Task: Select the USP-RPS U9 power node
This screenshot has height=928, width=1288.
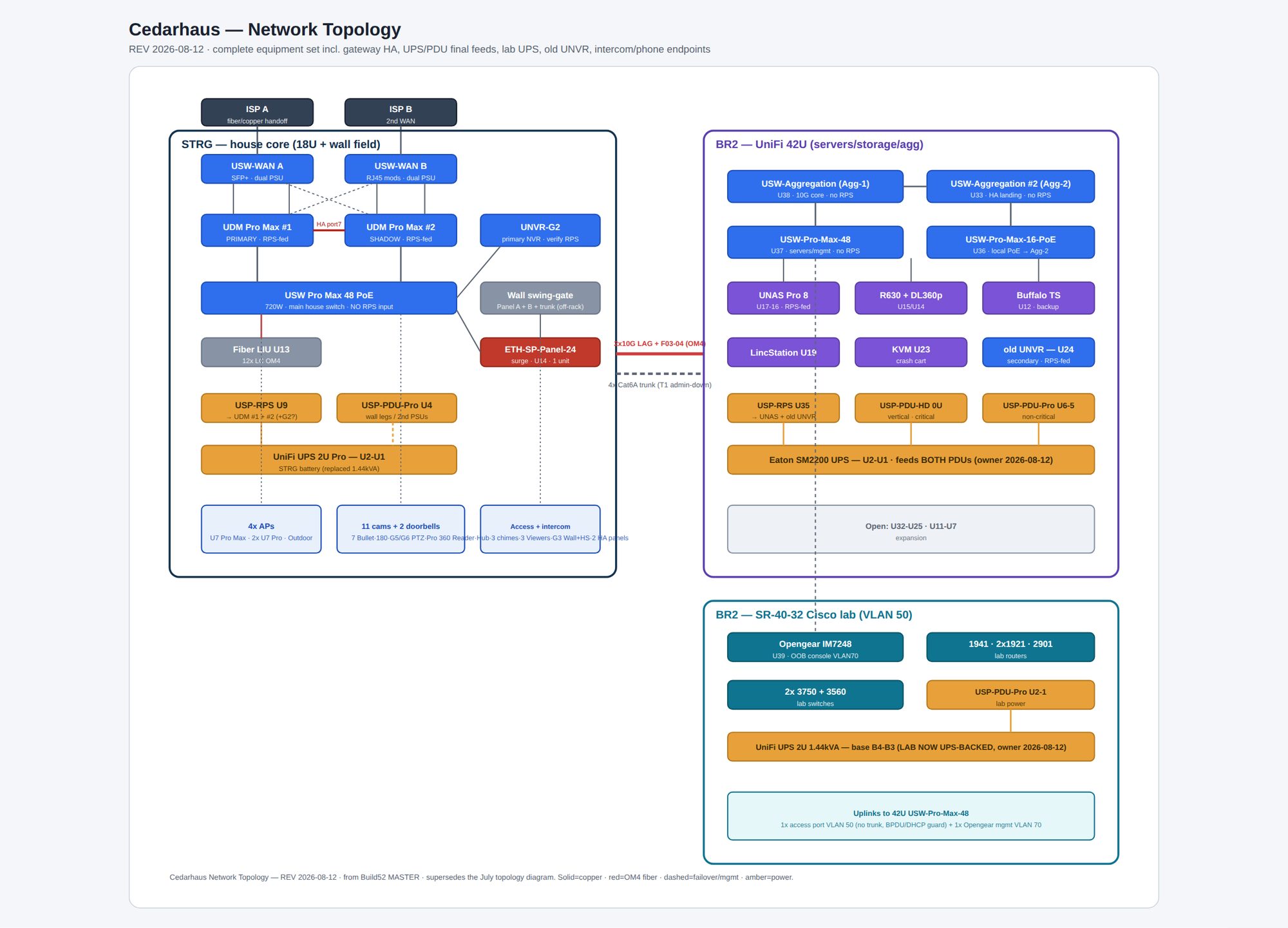Action: point(261,408)
